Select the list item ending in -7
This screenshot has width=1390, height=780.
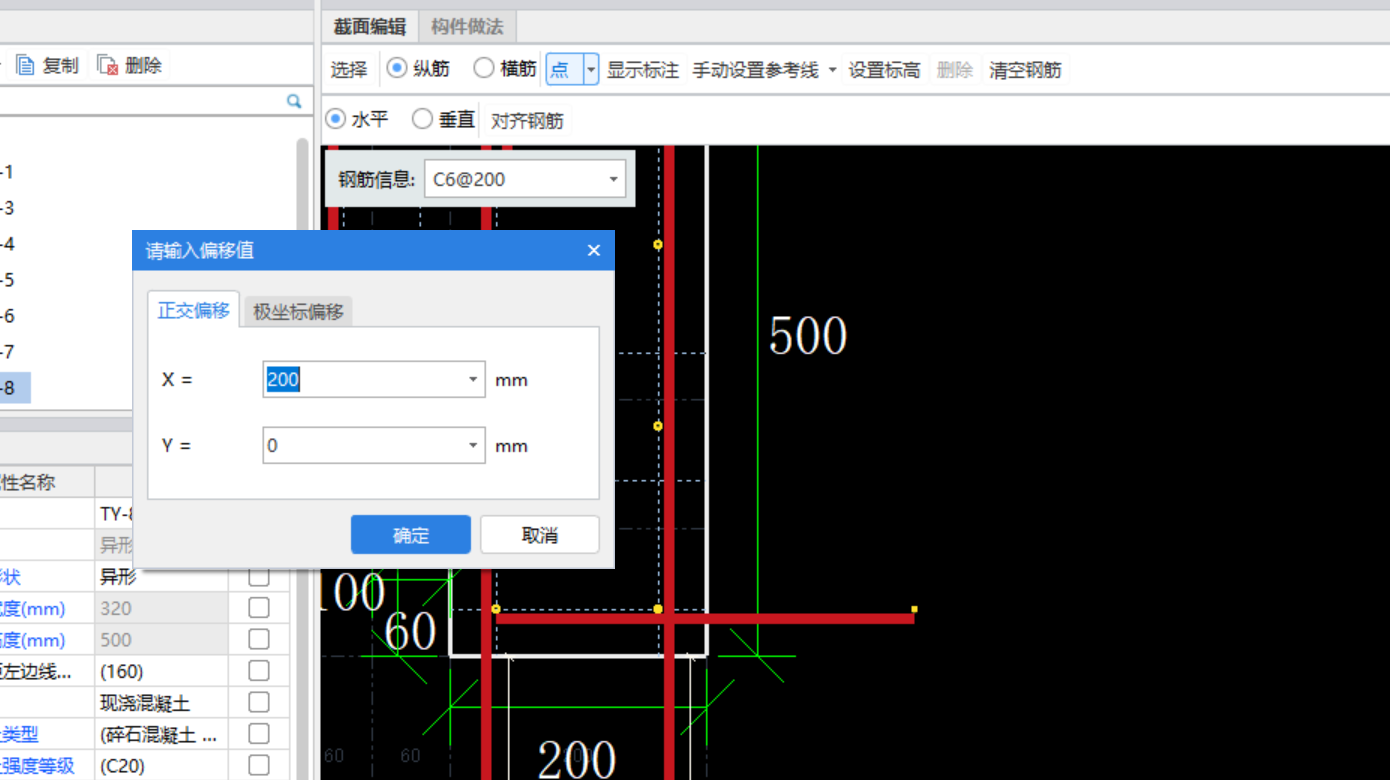tap(7, 352)
